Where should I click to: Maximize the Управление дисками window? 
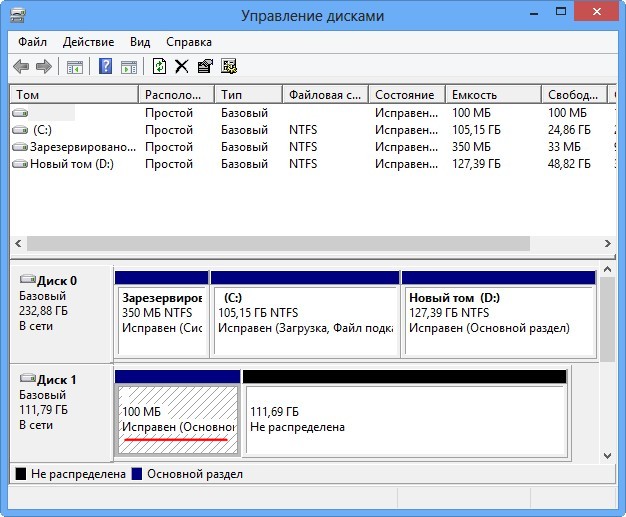(561, 12)
